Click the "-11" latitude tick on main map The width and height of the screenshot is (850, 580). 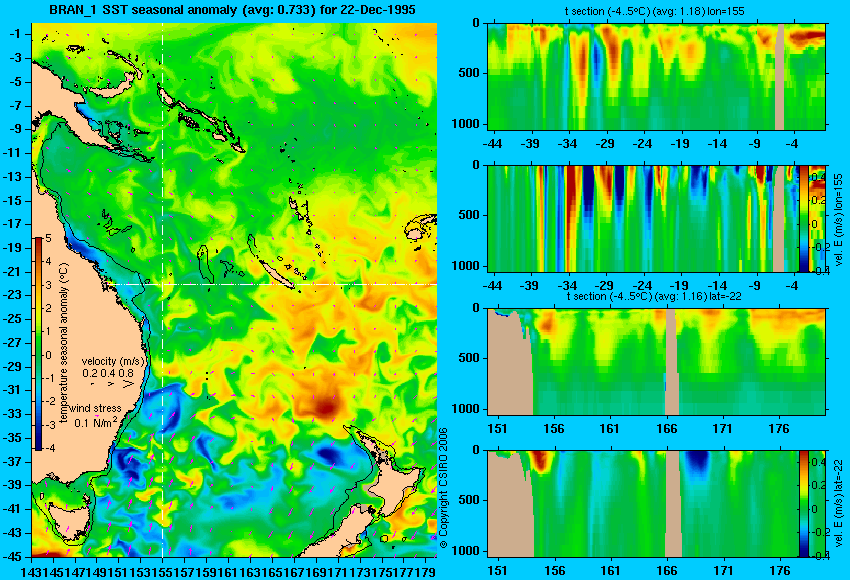pos(12,152)
